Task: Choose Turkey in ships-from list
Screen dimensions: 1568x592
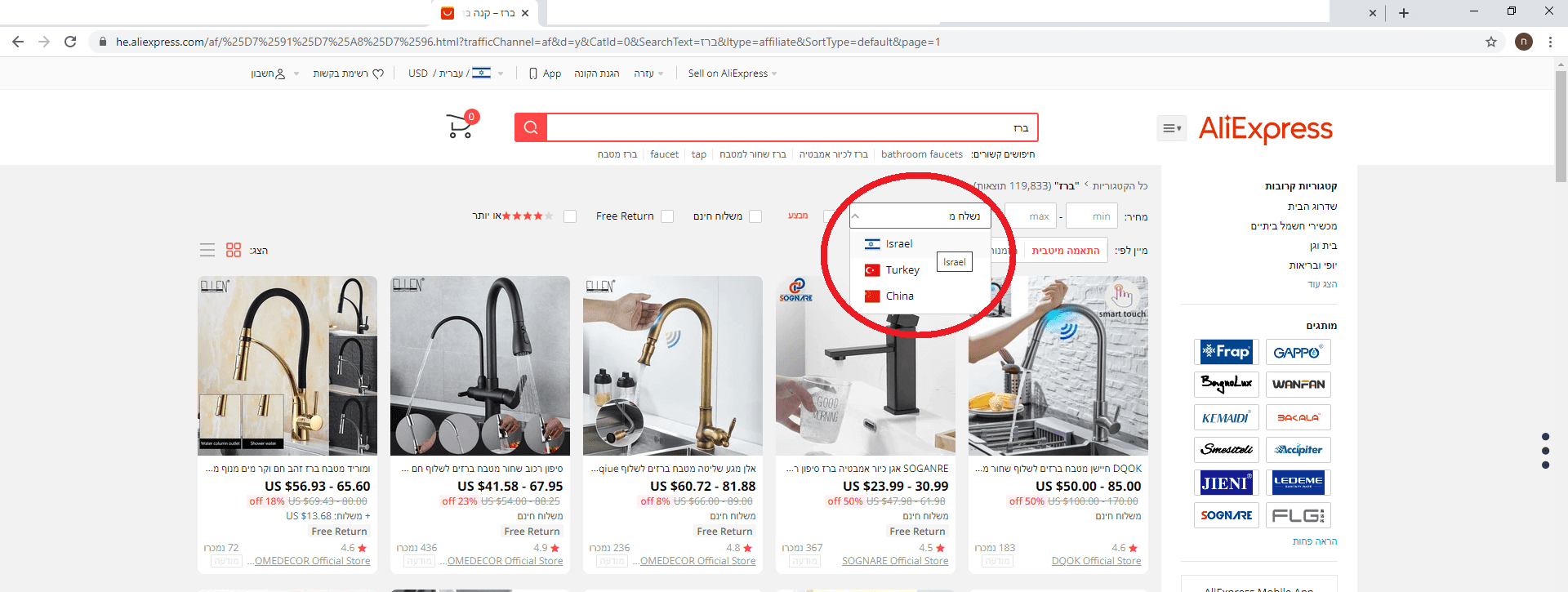Action: coord(920,269)
